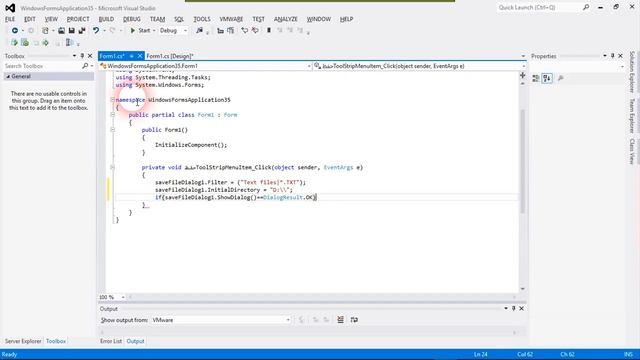Screen dimensions: 640x360
Task: Click the Search Toolbox input field
Action: (x=43, y=66)
